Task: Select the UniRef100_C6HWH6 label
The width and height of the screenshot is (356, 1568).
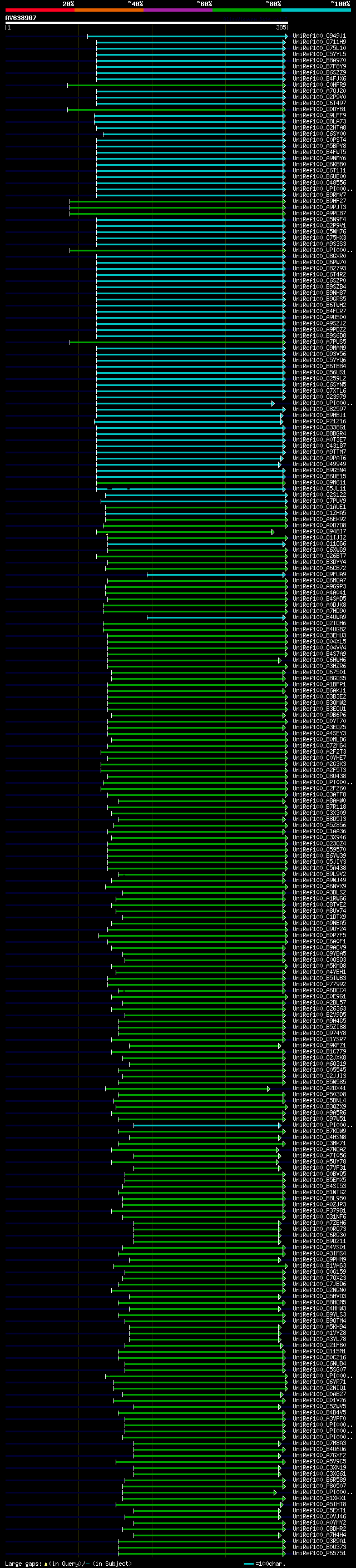Action: click(319, 660)
